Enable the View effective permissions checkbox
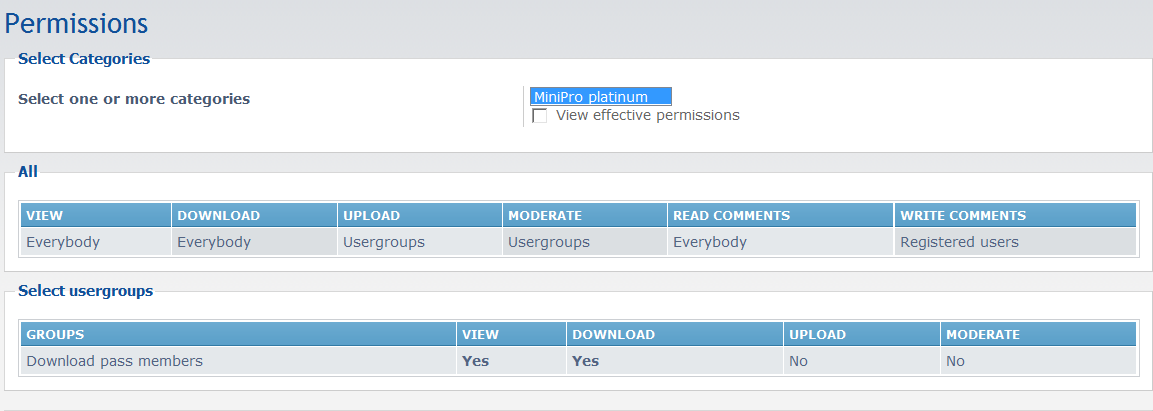Viewport: 1153px width, 411px height. tap(540, 116)
